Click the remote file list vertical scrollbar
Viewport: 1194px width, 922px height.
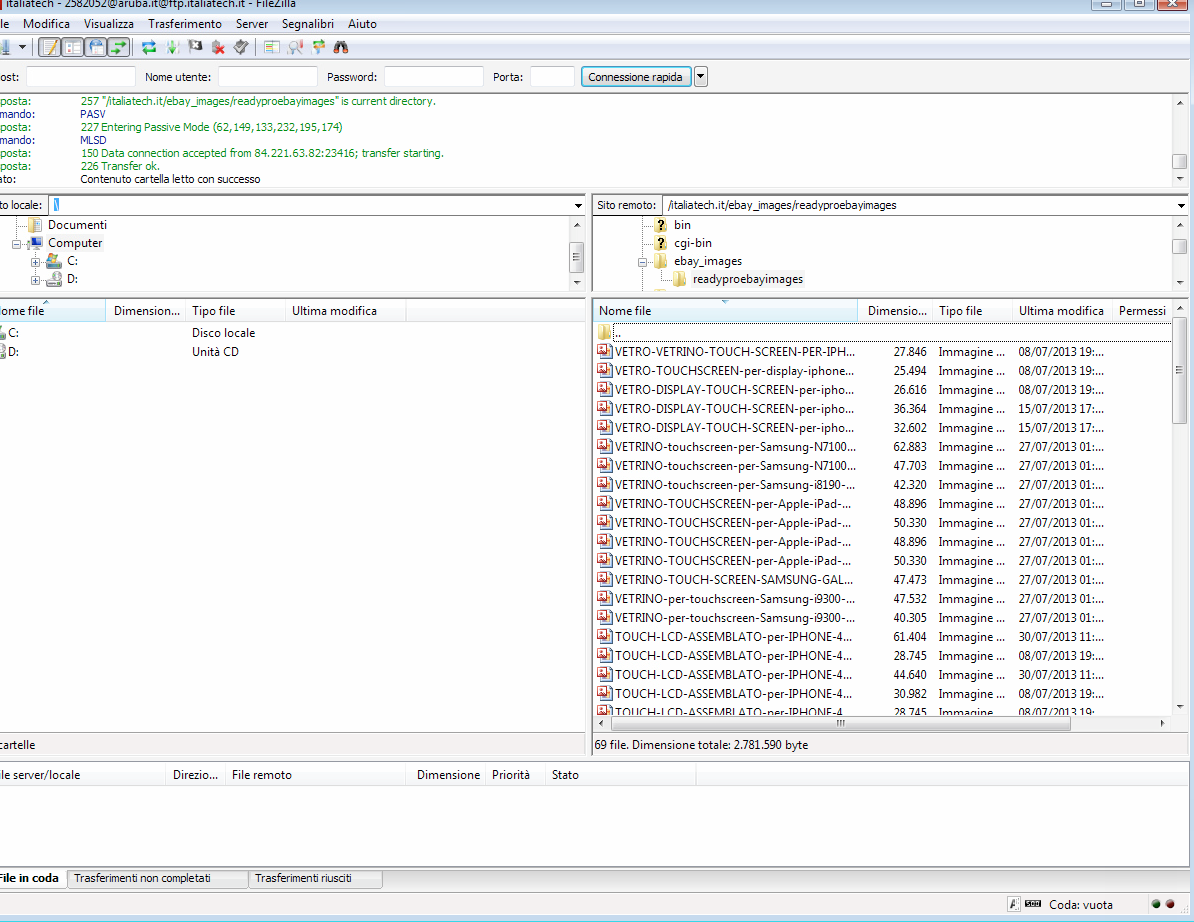(1180, 371)
